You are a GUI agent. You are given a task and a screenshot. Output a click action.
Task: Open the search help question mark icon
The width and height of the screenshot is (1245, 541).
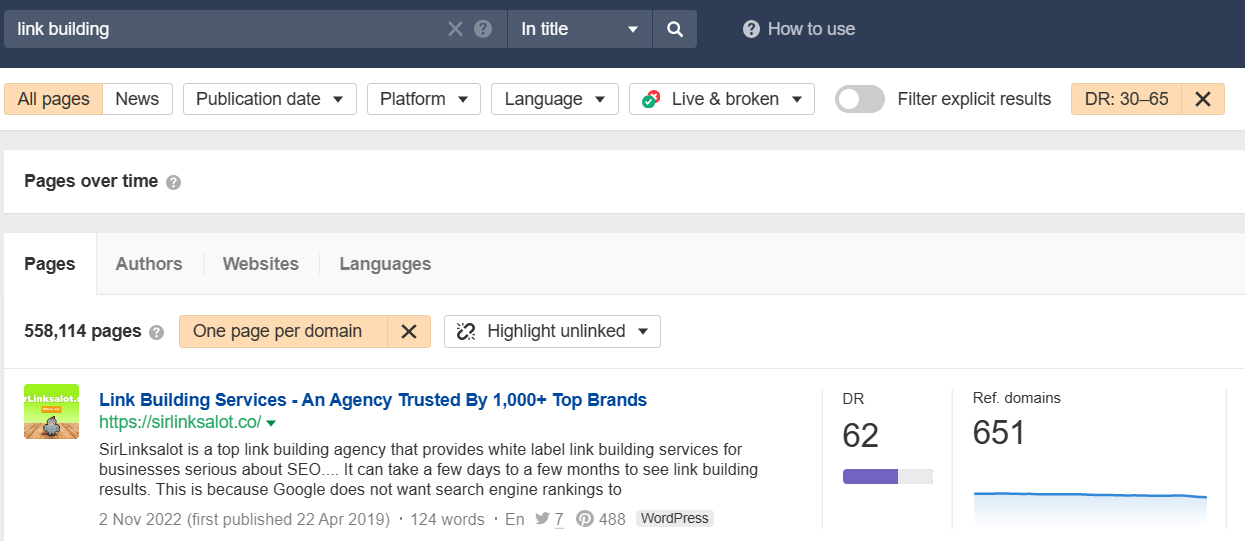click(483, 29)
